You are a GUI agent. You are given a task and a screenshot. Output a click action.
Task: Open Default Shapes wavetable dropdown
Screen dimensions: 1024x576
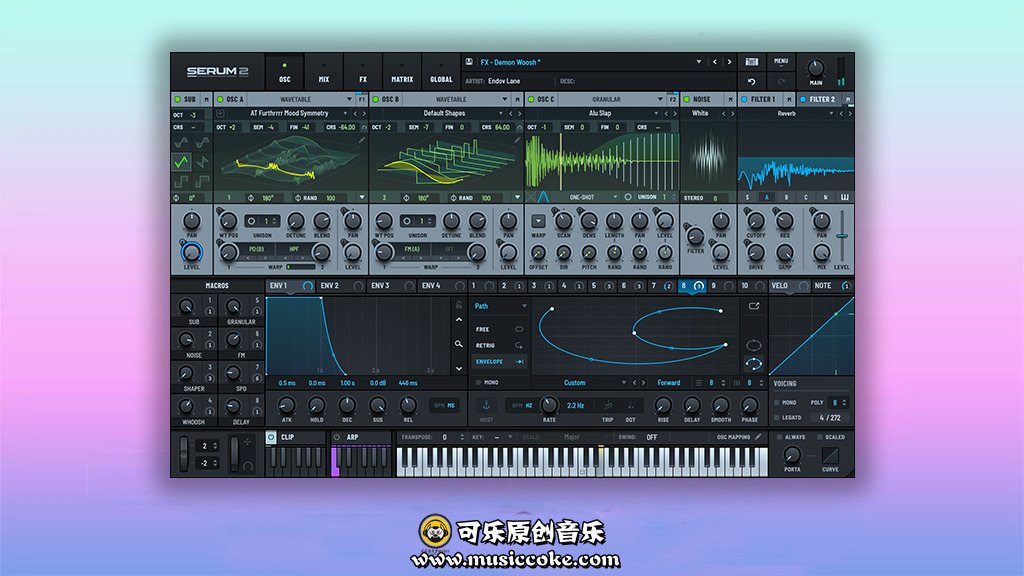coord(501,113)
